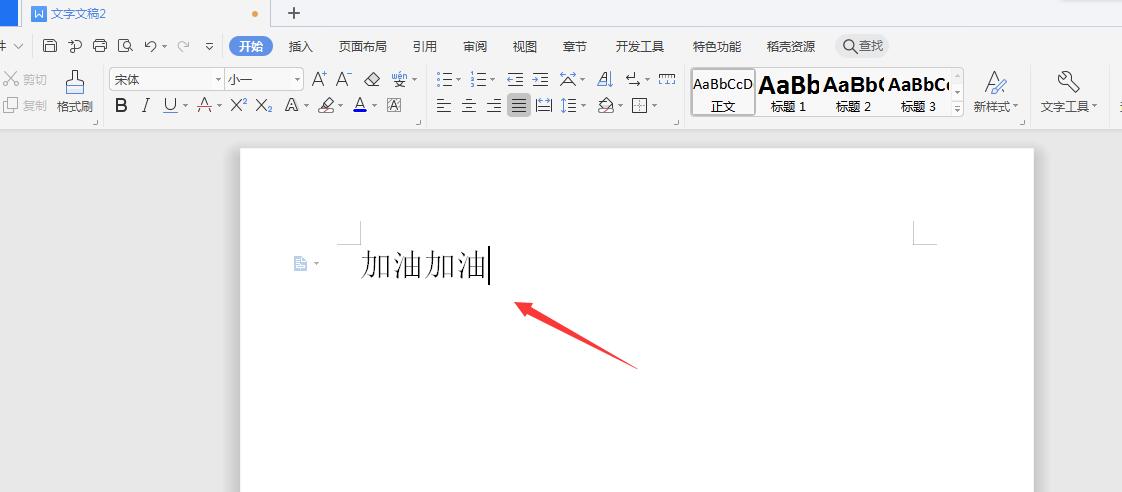The image size is (1122, 492).
Task: Click the Undo arrow icon
Action: click(x=150, y=46)
